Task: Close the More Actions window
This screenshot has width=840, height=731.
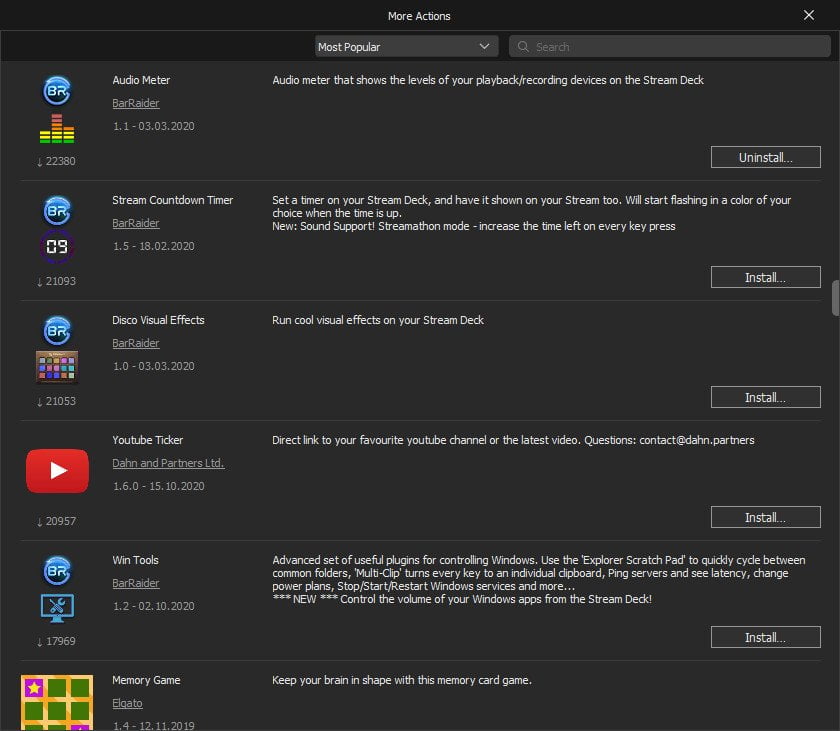Action: pyautogui.click(x=809, y=15)
